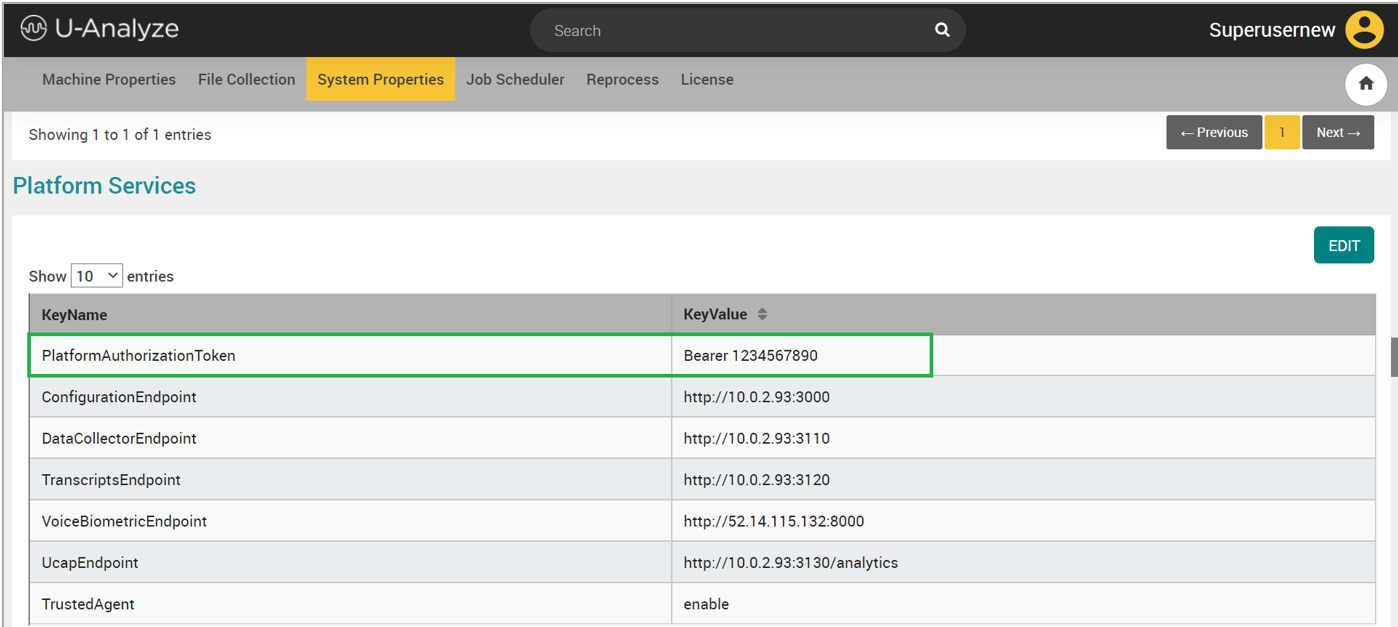Click the http://52.14.115.132:8000 value
The image size is (1398, 627).
click(774, 521)
